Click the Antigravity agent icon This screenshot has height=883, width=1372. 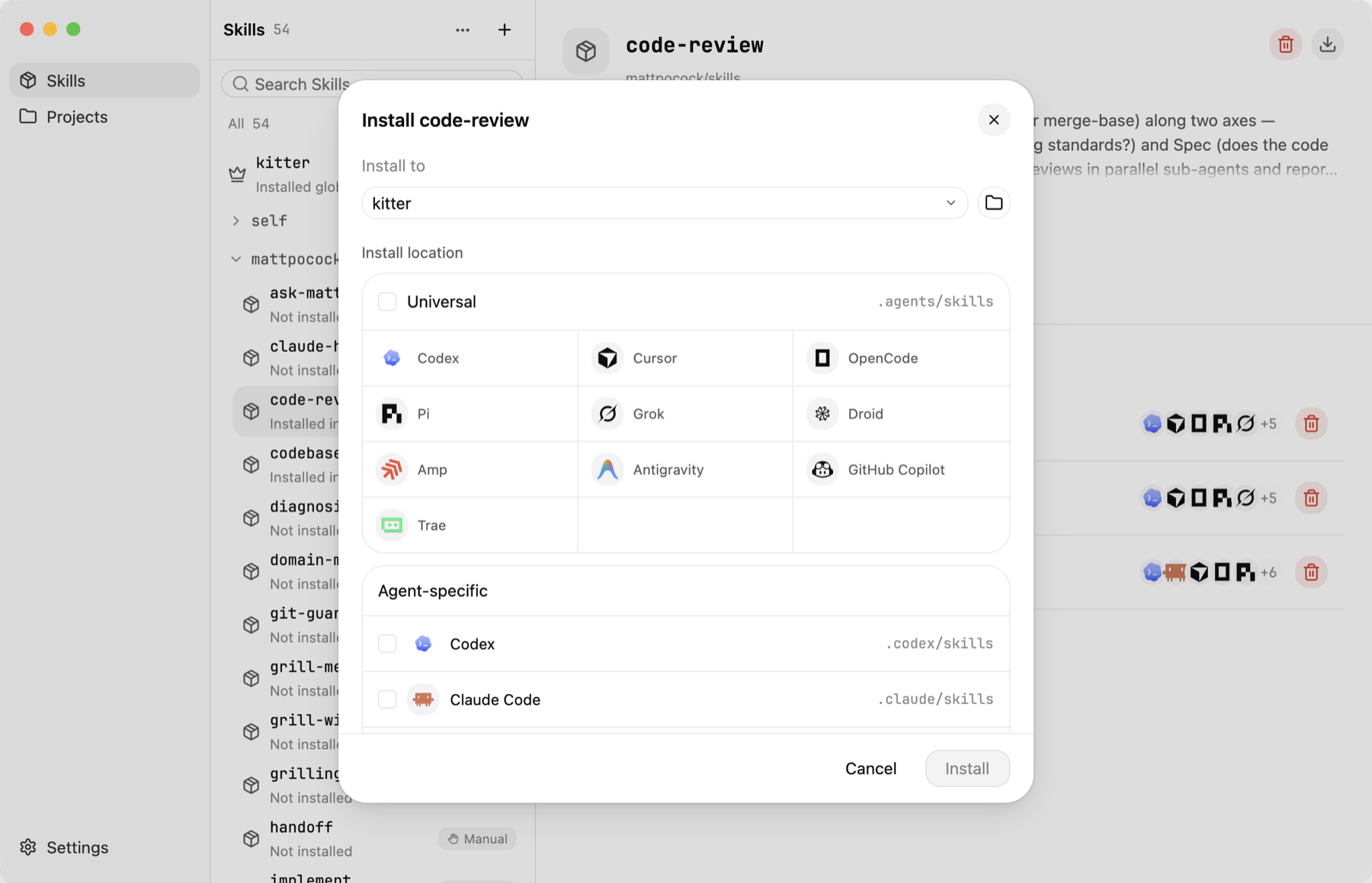607,469
